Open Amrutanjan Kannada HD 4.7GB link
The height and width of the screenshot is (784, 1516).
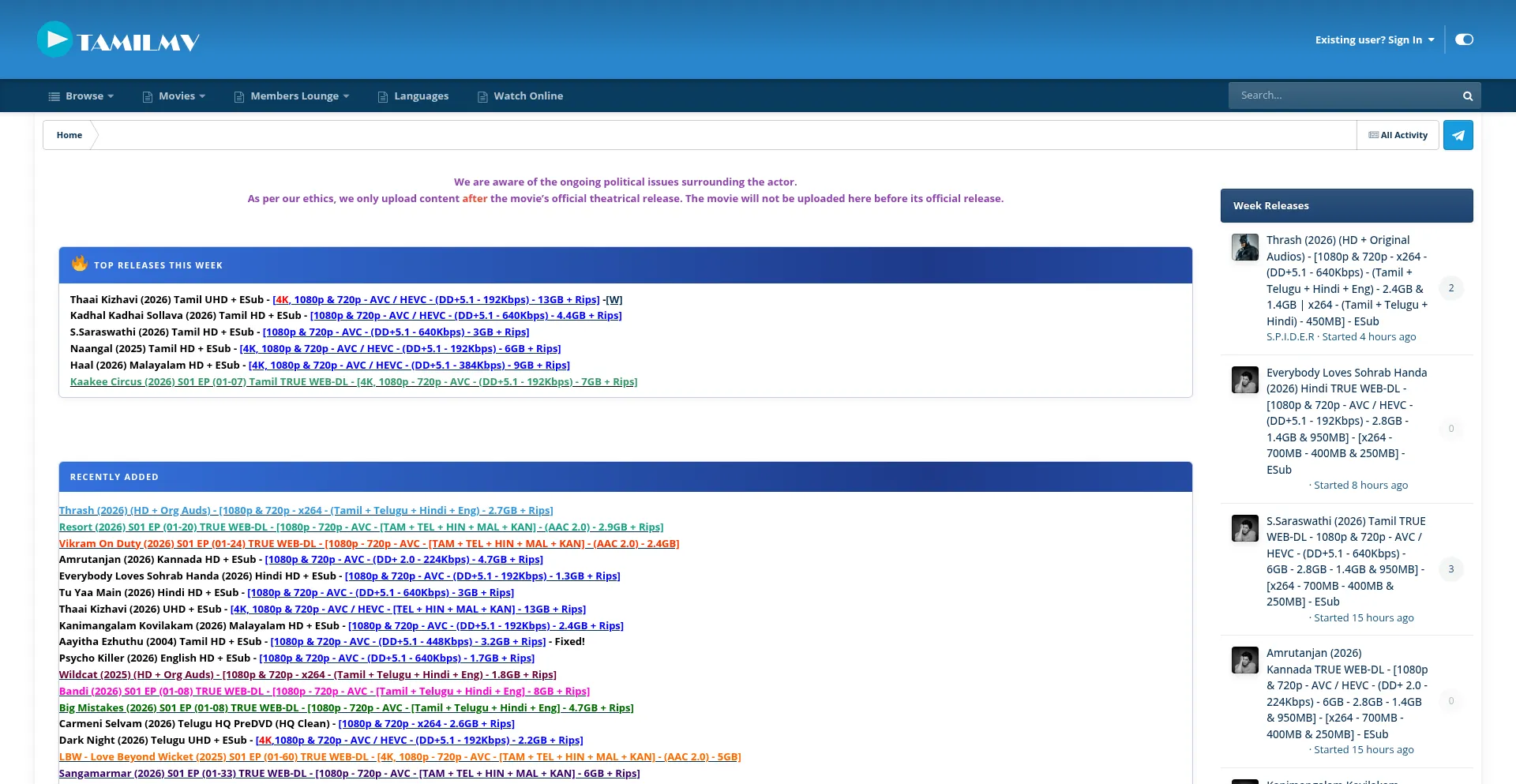[x=404, y=560]
